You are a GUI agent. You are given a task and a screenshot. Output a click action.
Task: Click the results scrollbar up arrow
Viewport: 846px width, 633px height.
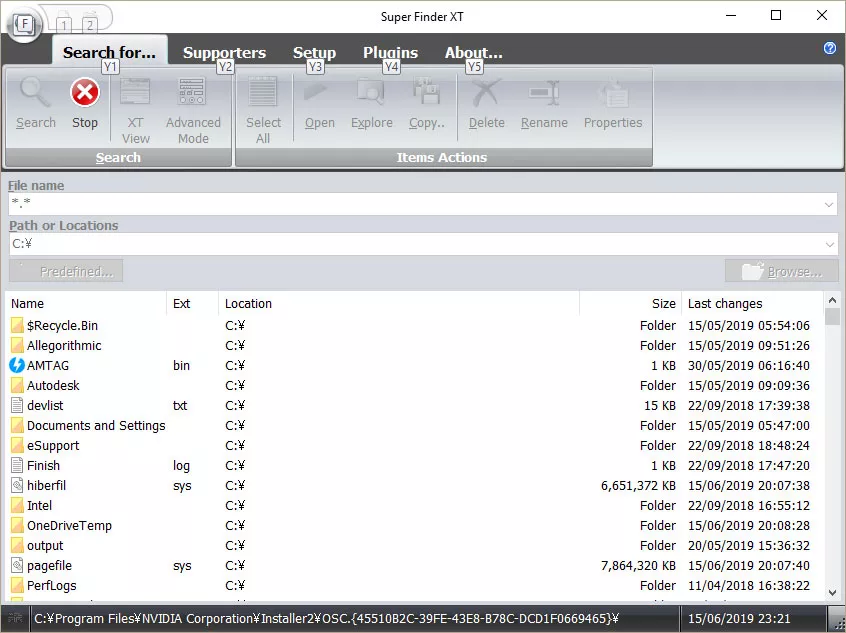pyautogui.click(x=832, y=300)
